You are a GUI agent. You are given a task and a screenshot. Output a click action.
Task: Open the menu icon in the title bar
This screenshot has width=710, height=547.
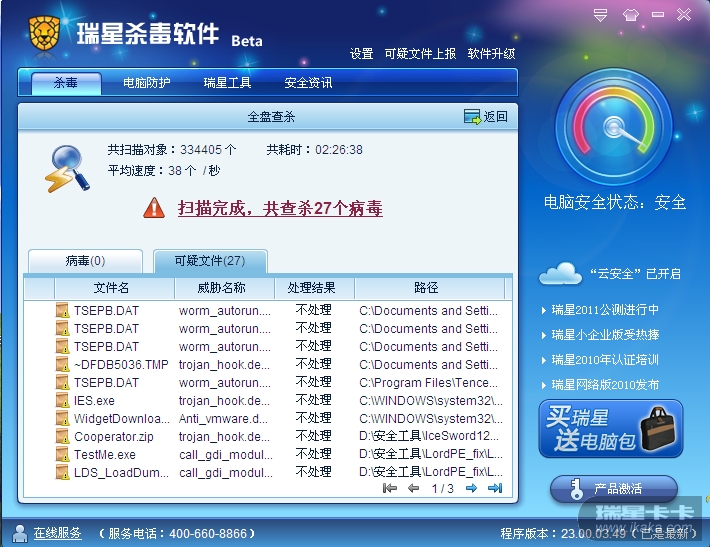click(x=600, y=15)
